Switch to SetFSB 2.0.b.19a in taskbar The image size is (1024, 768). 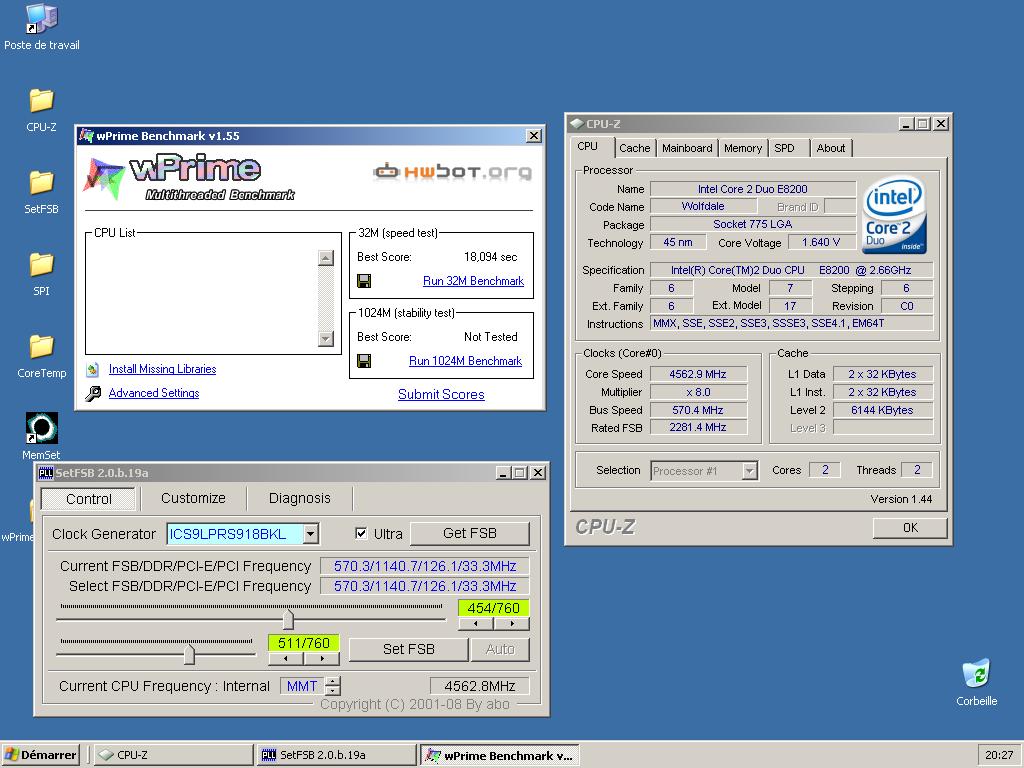coord(336,755)
